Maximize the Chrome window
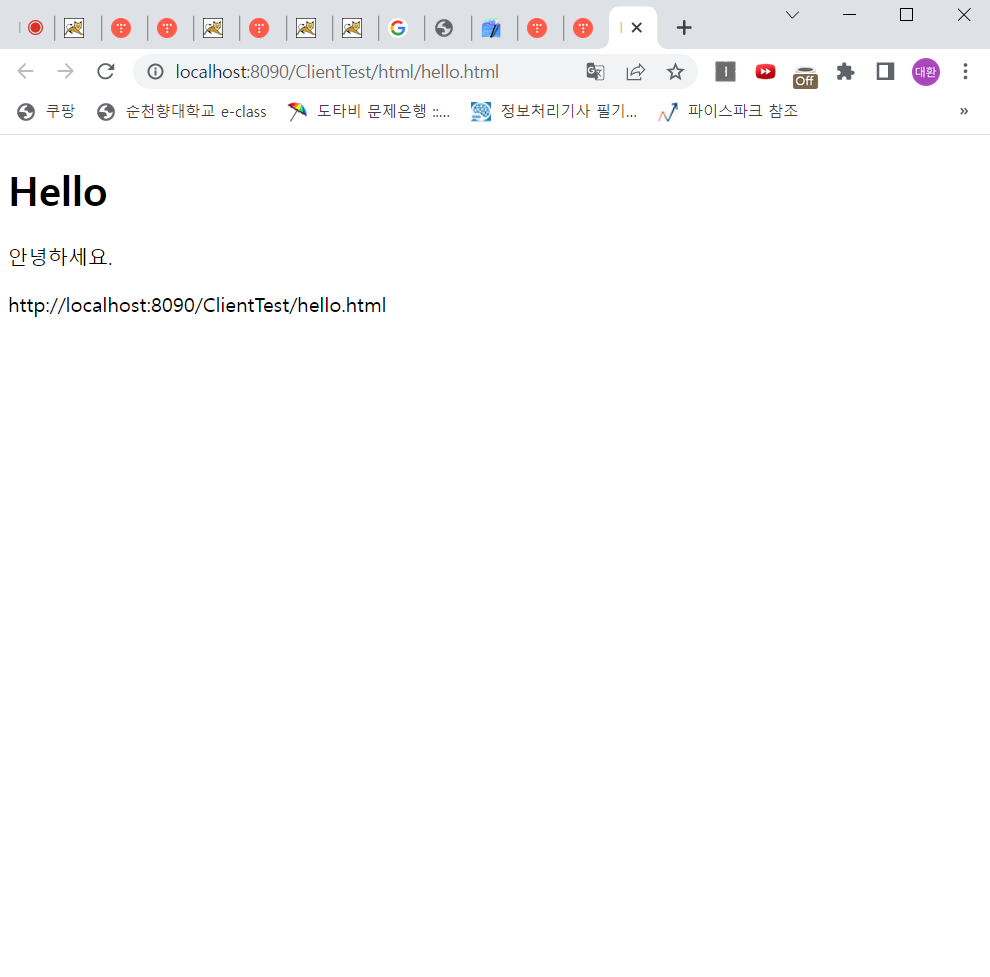Viewport: 990px width, 977px height. point(906,15)
